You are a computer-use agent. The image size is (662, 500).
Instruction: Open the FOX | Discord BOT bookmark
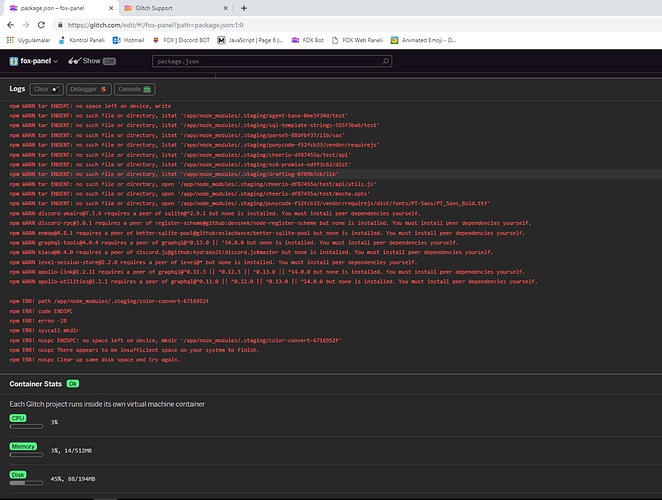click(181, 40)
